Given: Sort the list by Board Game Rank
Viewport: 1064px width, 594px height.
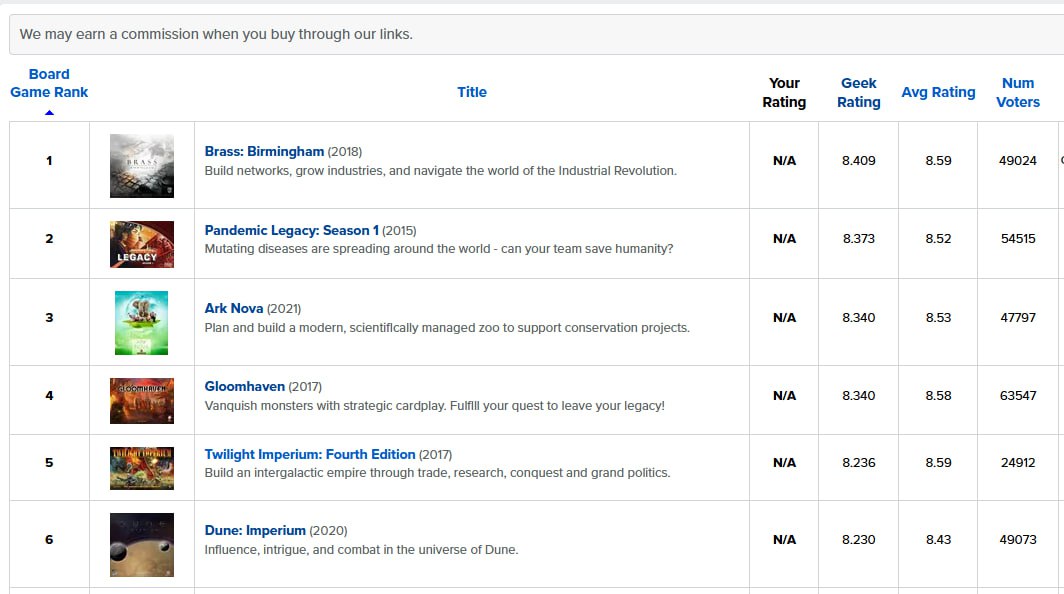Looking at the screenshot, I should click(x=49, y=83).
